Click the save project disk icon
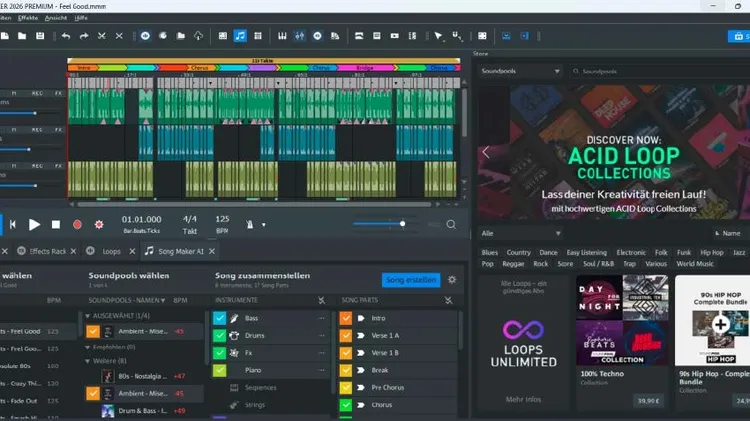750x421 pixels. click(x=39, y=36)
